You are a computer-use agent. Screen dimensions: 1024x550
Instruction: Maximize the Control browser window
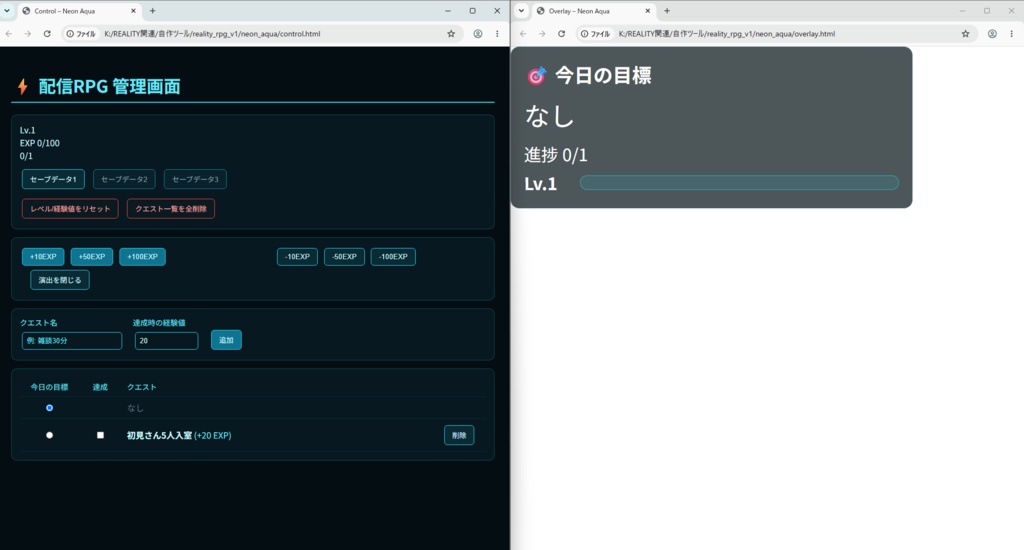click(472, 11)
